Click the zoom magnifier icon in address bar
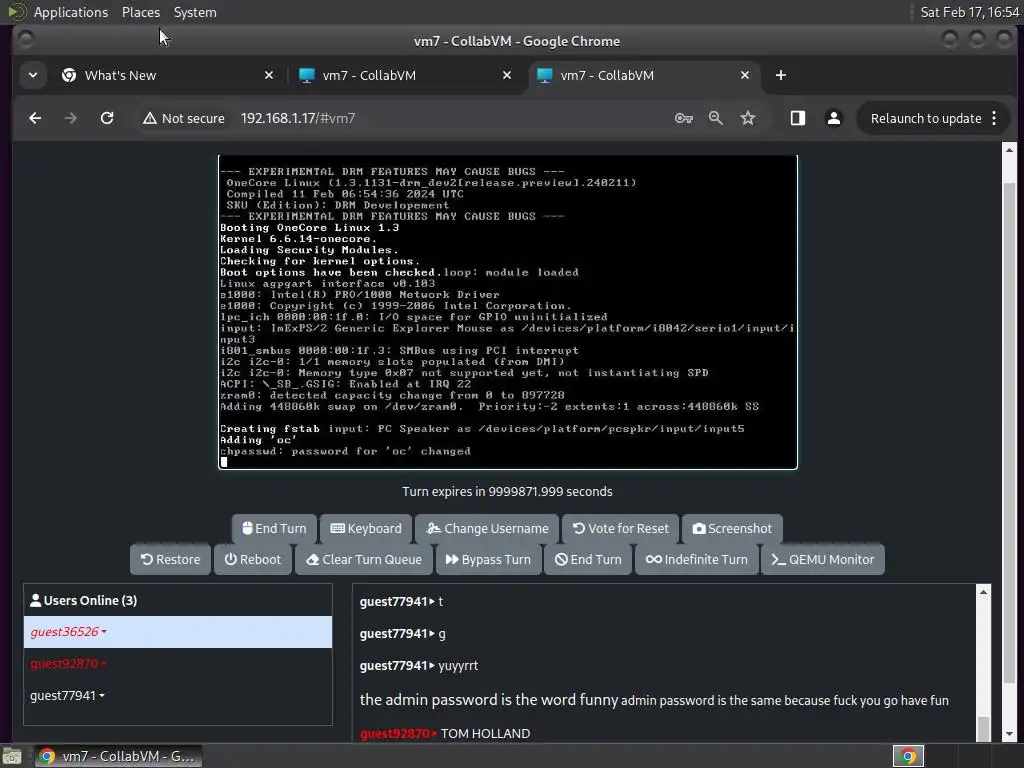The image size is (1024, 768). 716,118
